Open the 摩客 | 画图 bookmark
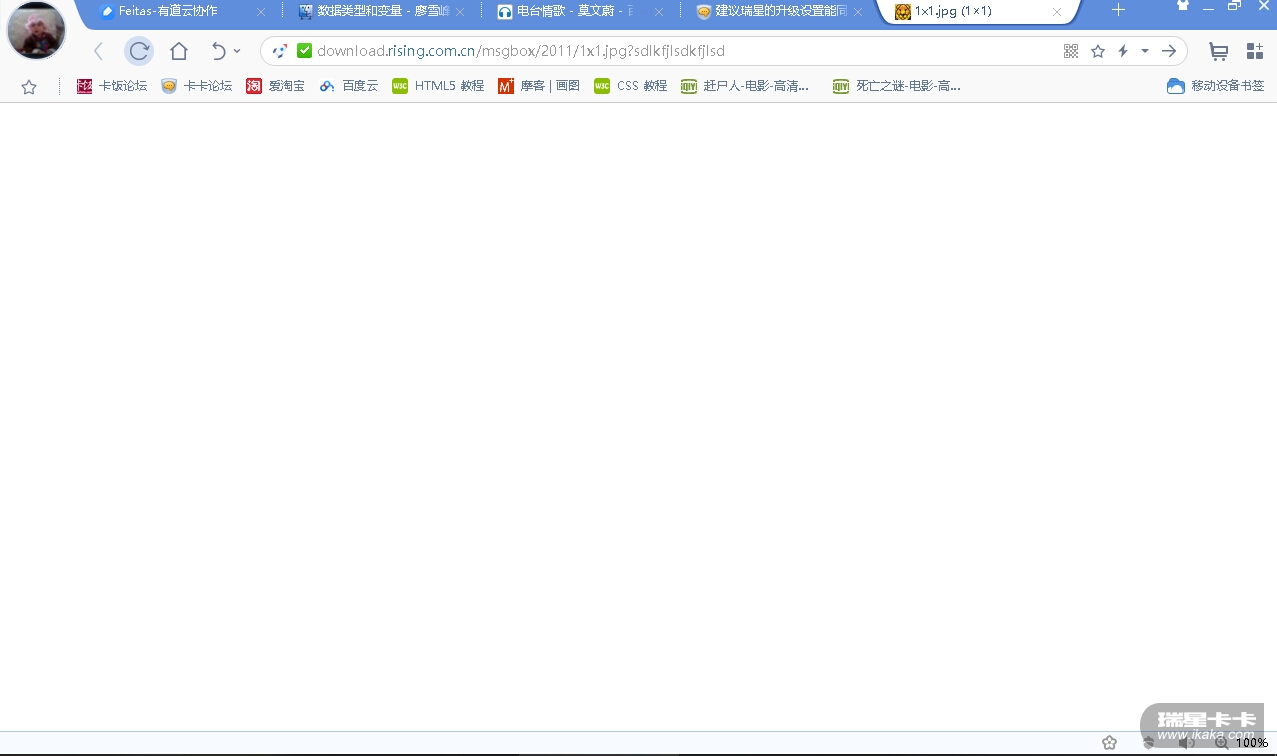Viewport: 1277px width, 756px height. pos(539,86)
